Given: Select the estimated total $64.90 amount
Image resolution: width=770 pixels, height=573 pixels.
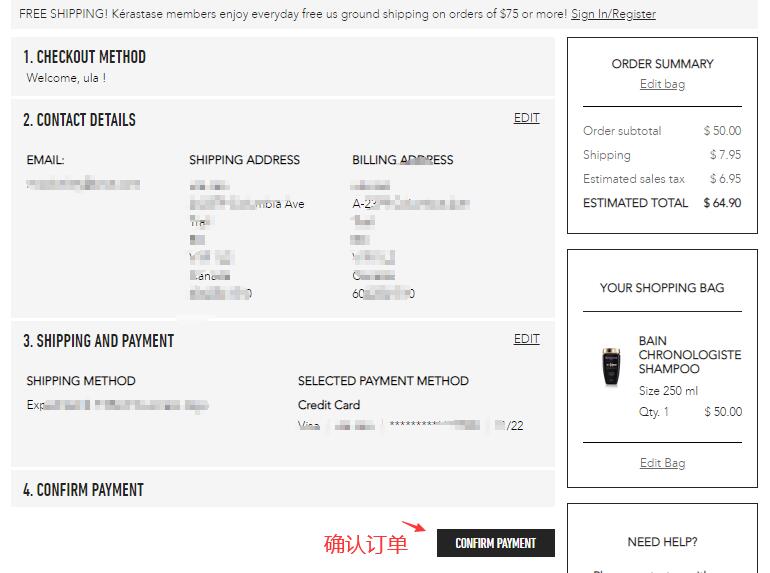Looking at the screenshot, I should point(722,203).
